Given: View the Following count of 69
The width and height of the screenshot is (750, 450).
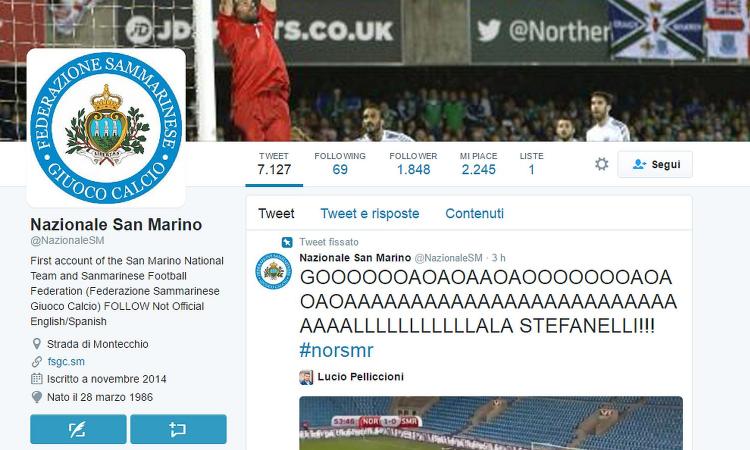Looking at the screenshot, I should click(x=340, y=164).
